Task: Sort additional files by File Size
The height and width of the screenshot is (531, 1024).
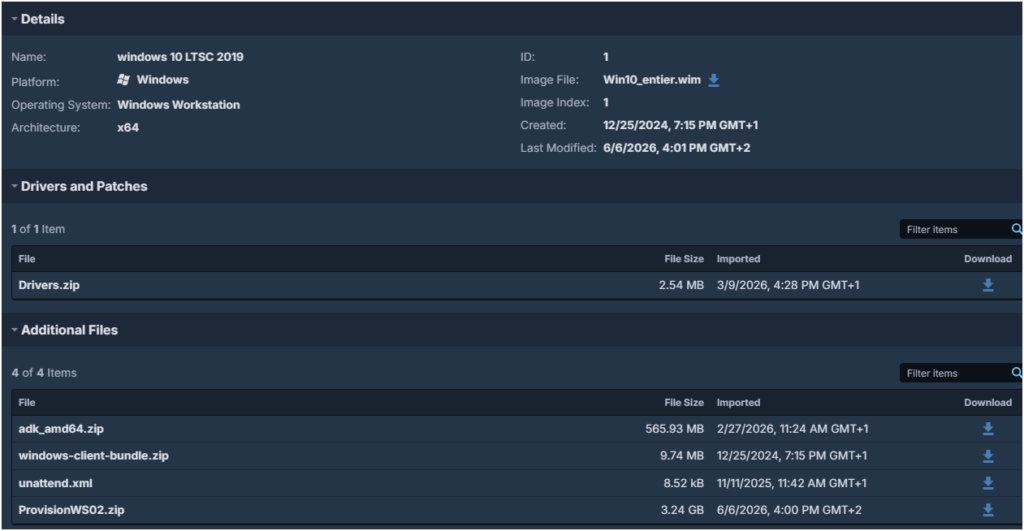Action: 684,402
